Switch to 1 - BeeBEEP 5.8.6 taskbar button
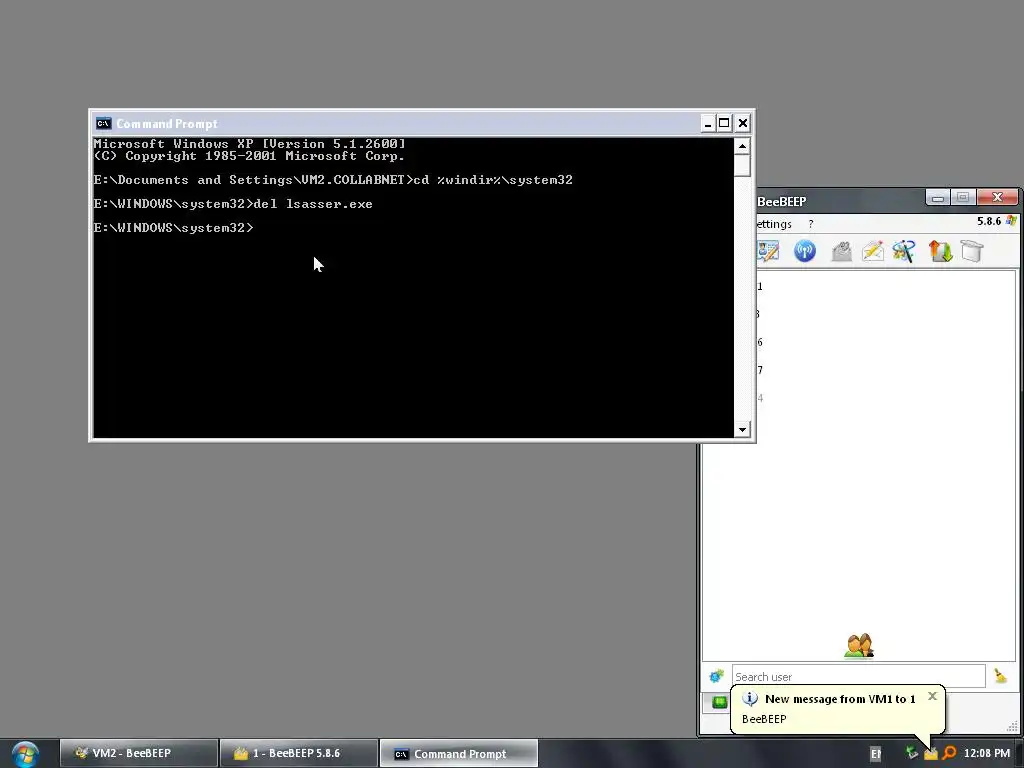Image resolution: width=1024 pixels, height=768 pixels. [x=299, y=753]
